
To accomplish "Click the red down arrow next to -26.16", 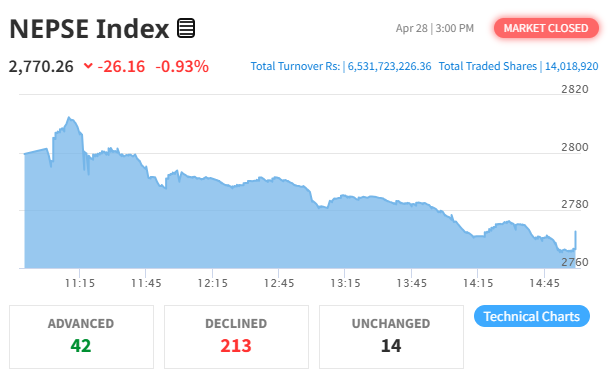I will click(x=88, y=66).
